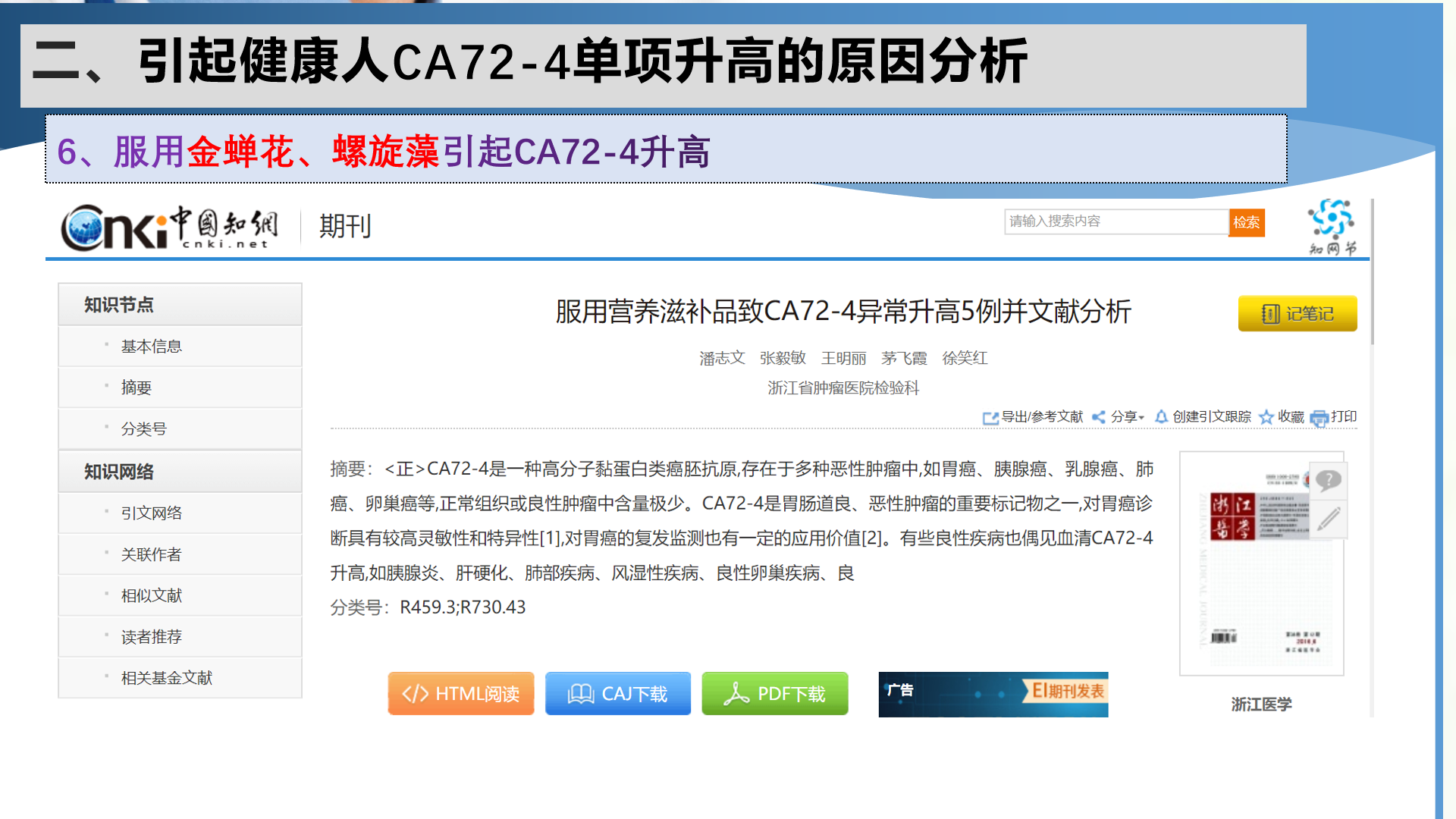Open author link 潘志文
1456x819 pixels.
(720, 358)
